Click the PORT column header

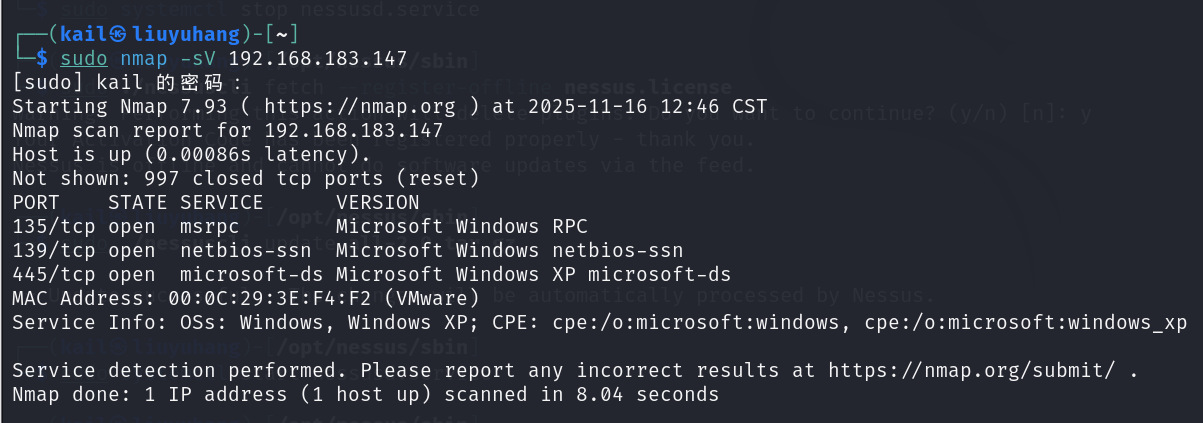(36, 202)
